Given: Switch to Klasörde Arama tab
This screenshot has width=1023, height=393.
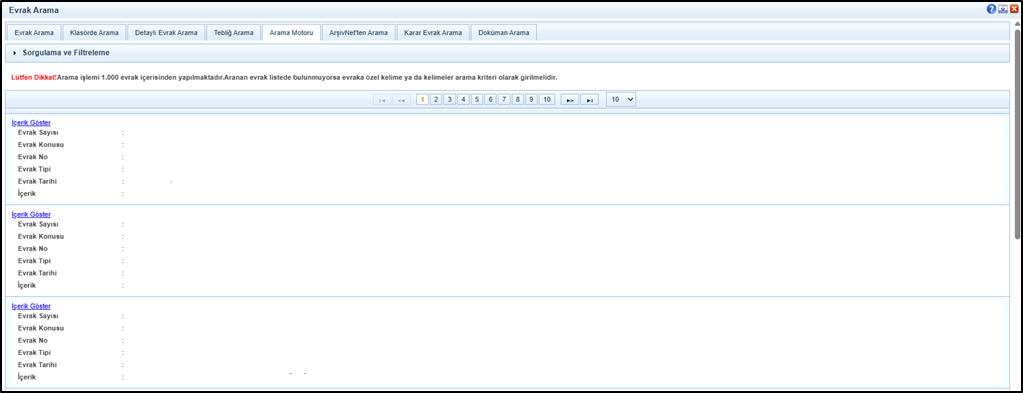Looking at the screenshot, I should [x=94, y=33].
